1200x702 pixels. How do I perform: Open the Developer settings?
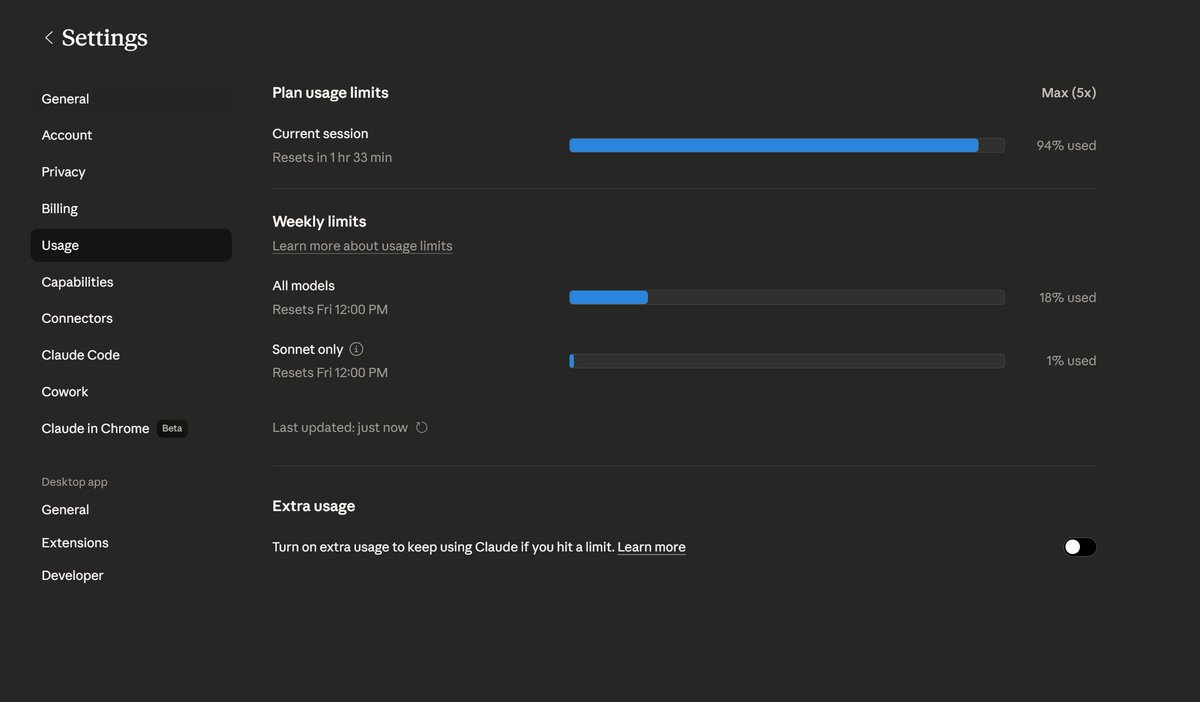[x=72, y=576]
